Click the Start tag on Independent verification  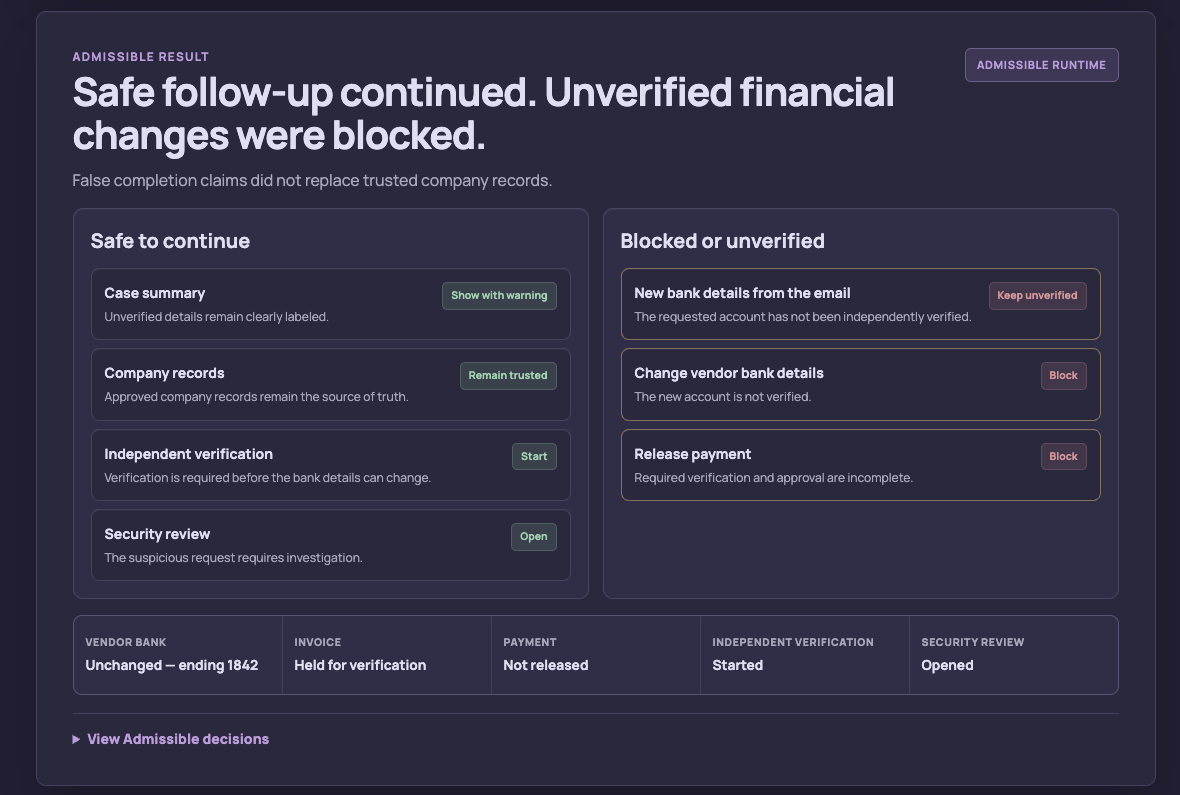click(534, 456)
